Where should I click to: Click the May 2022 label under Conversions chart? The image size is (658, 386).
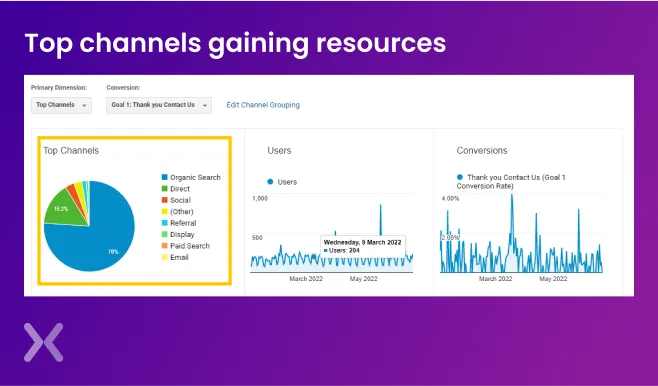553,279
